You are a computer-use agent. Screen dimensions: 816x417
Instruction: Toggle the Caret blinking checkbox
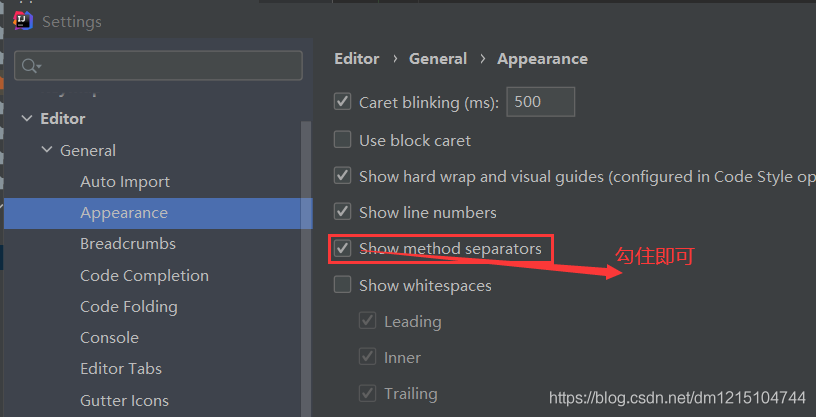[x=342, y=101]
